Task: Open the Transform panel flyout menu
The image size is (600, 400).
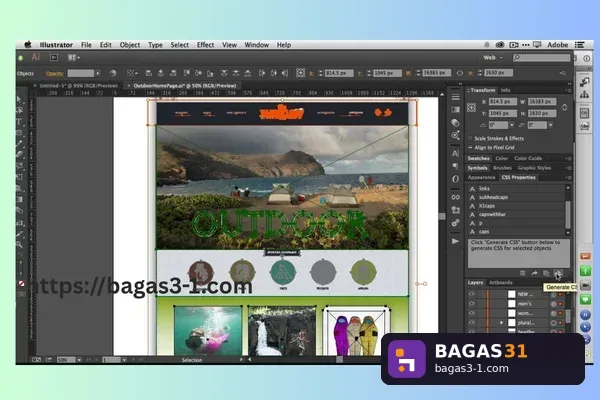Action: [568, 90]
